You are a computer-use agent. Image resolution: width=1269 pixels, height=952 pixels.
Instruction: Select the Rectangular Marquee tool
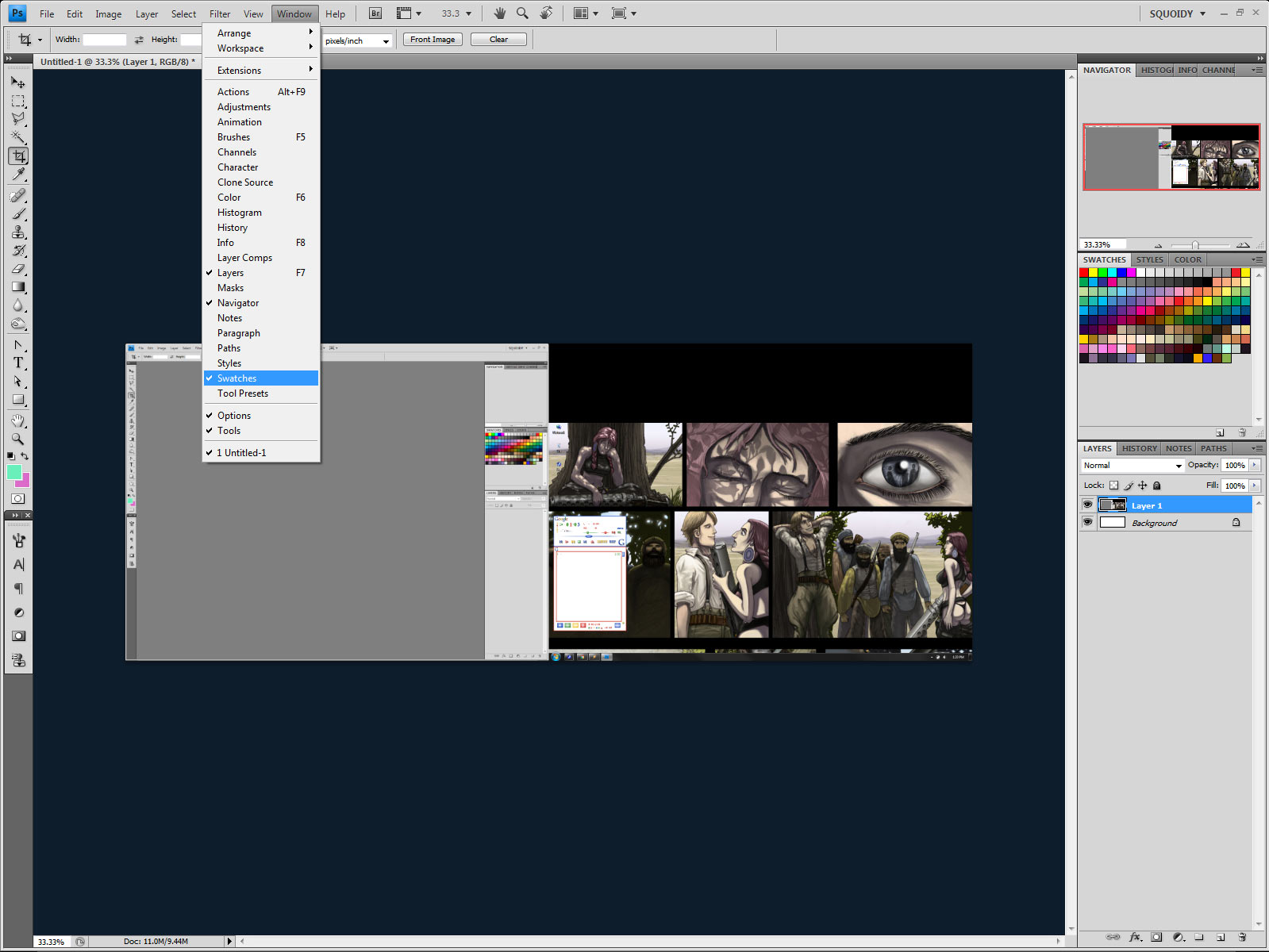18,102
